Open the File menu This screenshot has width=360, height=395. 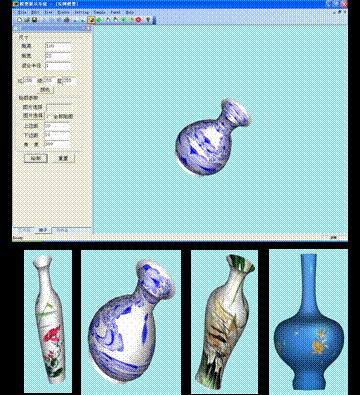(x=22, y=12)
